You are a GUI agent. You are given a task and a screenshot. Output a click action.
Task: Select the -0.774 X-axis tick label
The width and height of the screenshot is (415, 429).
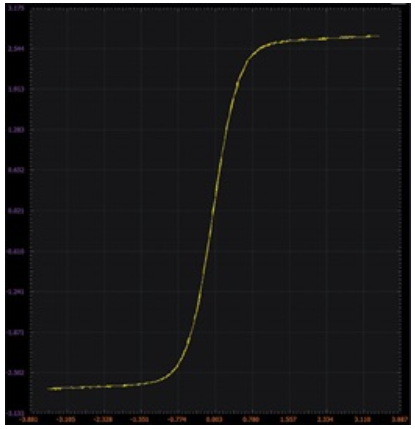(x=179, y=419)
